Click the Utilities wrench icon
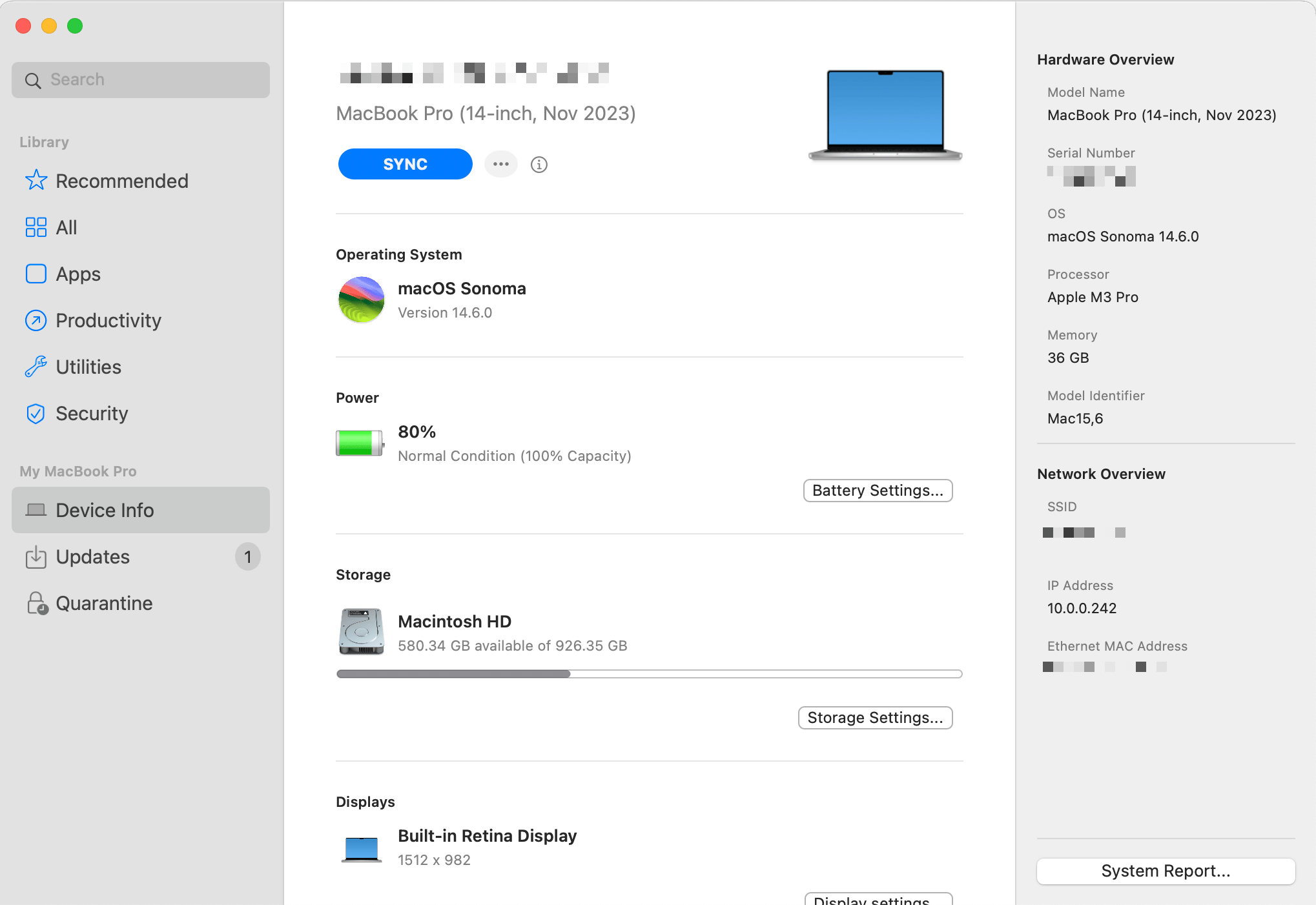The width and height of the screenshot is (1316, 905). [36, 367]
